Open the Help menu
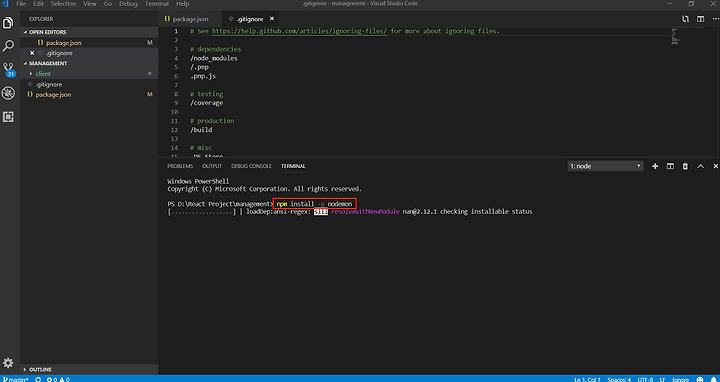Viewport: 720px width, 382px height. [182, 4]
